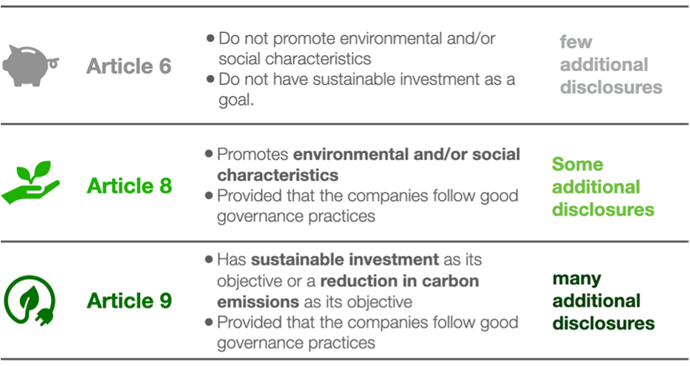This screenshot has height=366, width=690.
Task: Select the Article 9 heading
Action: tap(129, 301)
